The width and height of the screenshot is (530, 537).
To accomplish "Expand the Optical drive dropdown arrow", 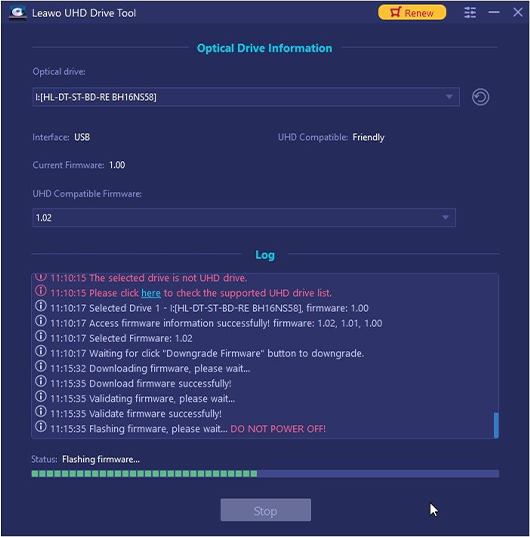I will pyautogui.click(x=449, y=97).
